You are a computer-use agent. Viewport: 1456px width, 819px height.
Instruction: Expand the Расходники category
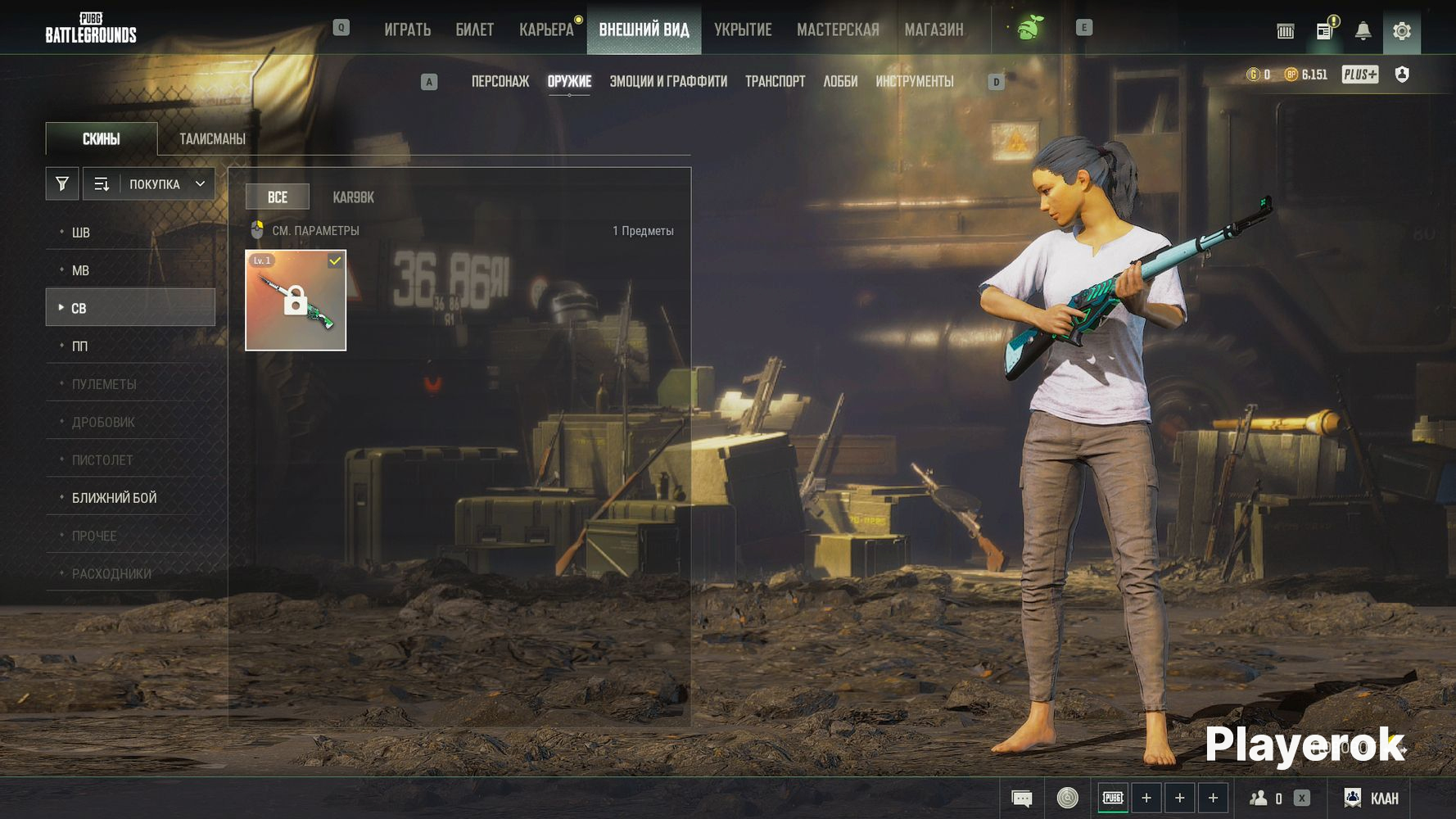(x=130, y=573)
